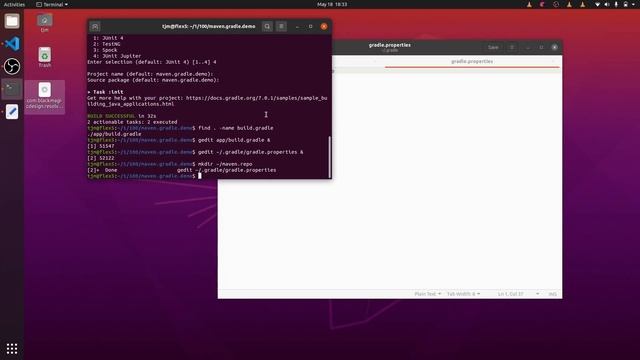This screenshot has height=360, width=640.
Task: Click the microphone indicator in top bar
Action: [x=616, y=4]
